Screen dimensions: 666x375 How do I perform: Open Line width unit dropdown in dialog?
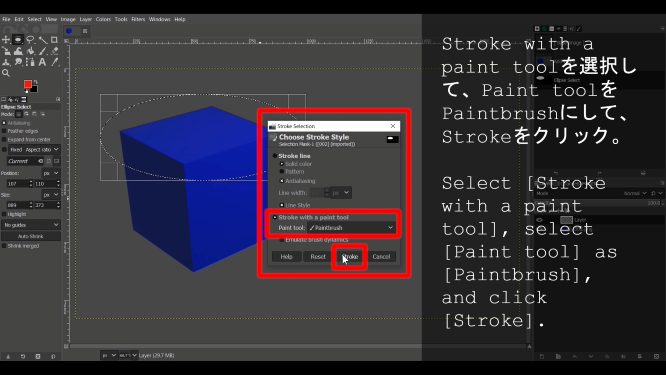[341, 193]
